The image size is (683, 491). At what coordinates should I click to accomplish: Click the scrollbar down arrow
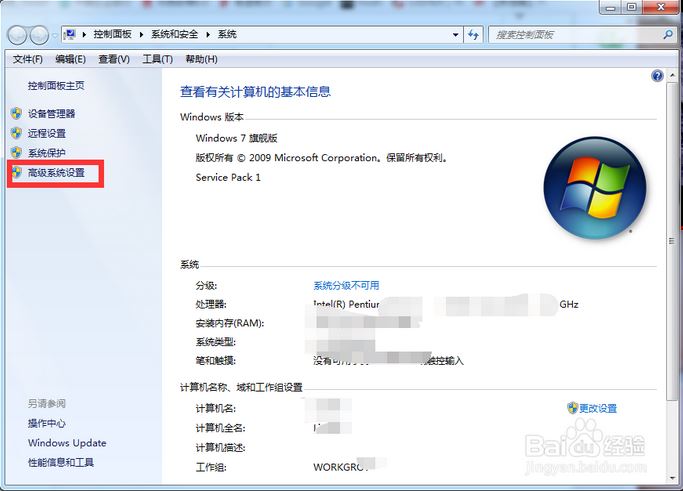(671, 478)
